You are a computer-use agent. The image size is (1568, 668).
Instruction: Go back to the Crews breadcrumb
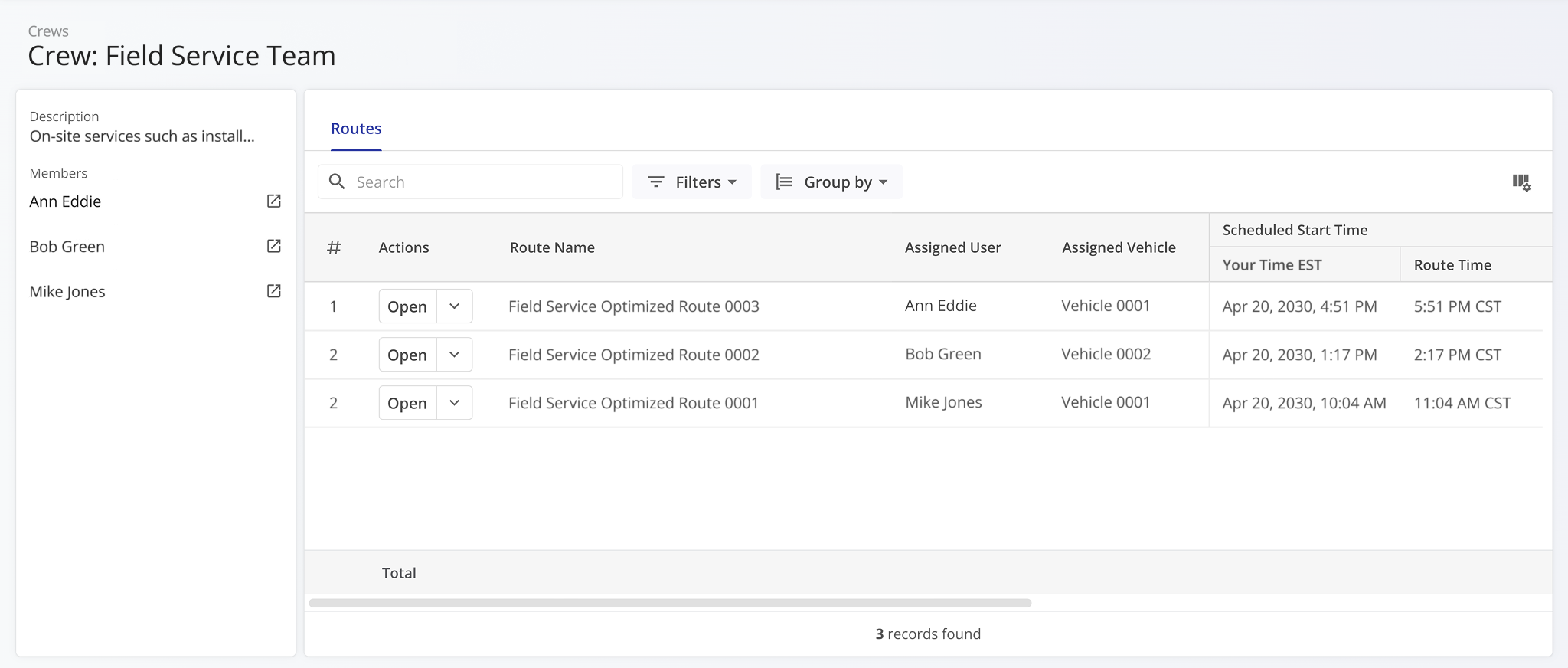tap(48, 31)
